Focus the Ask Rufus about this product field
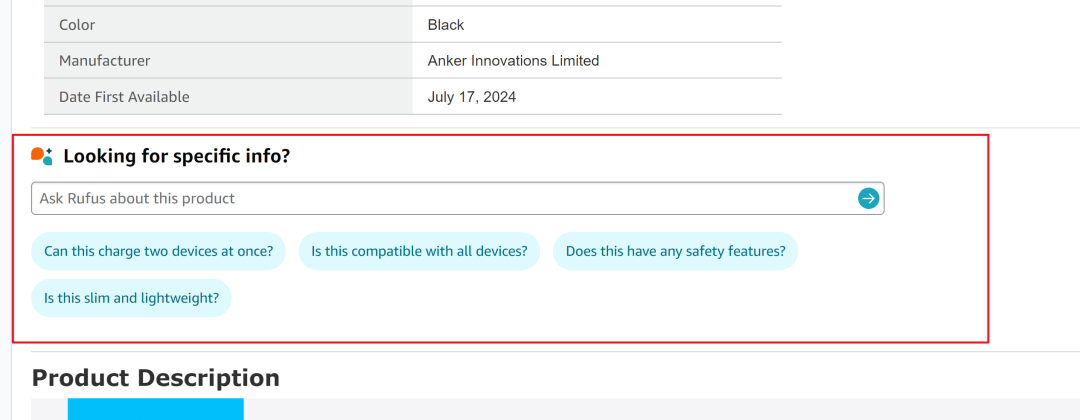Screen dimensions: 1080x420 click(x=457, y=198)
